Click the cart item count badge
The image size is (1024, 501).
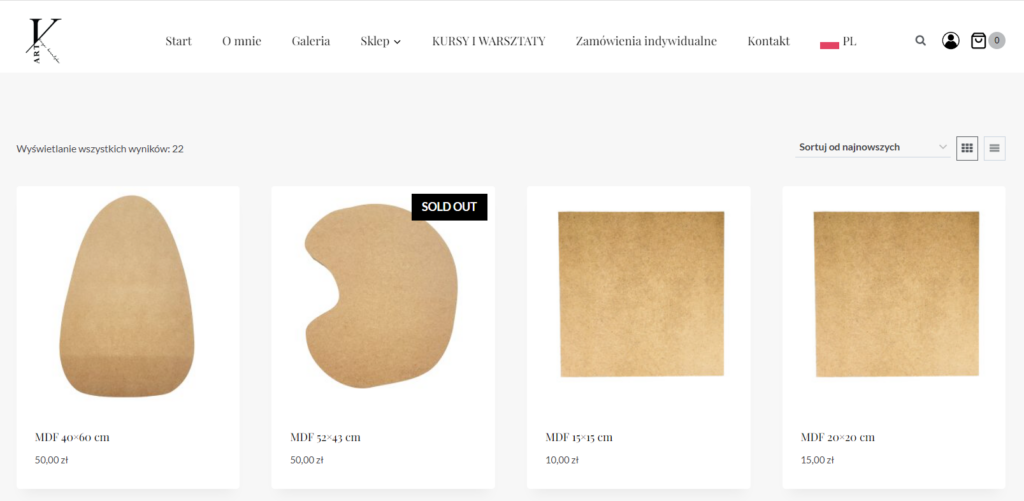point(997,40)
